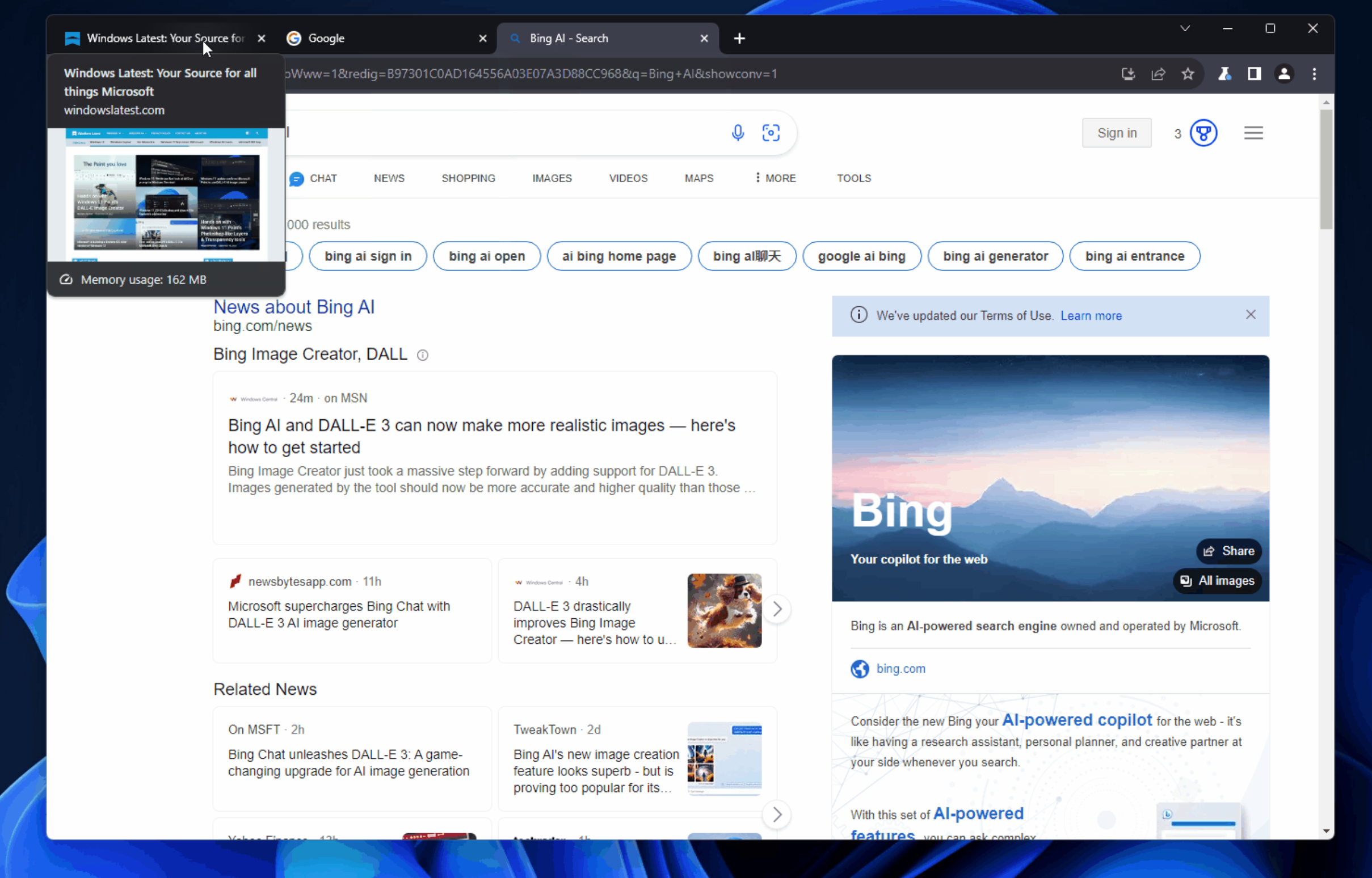This screenshot has width=1372, height=878.
Task: Select the 'bing ai entrance' suggestion
Action: pos(1134,256)
